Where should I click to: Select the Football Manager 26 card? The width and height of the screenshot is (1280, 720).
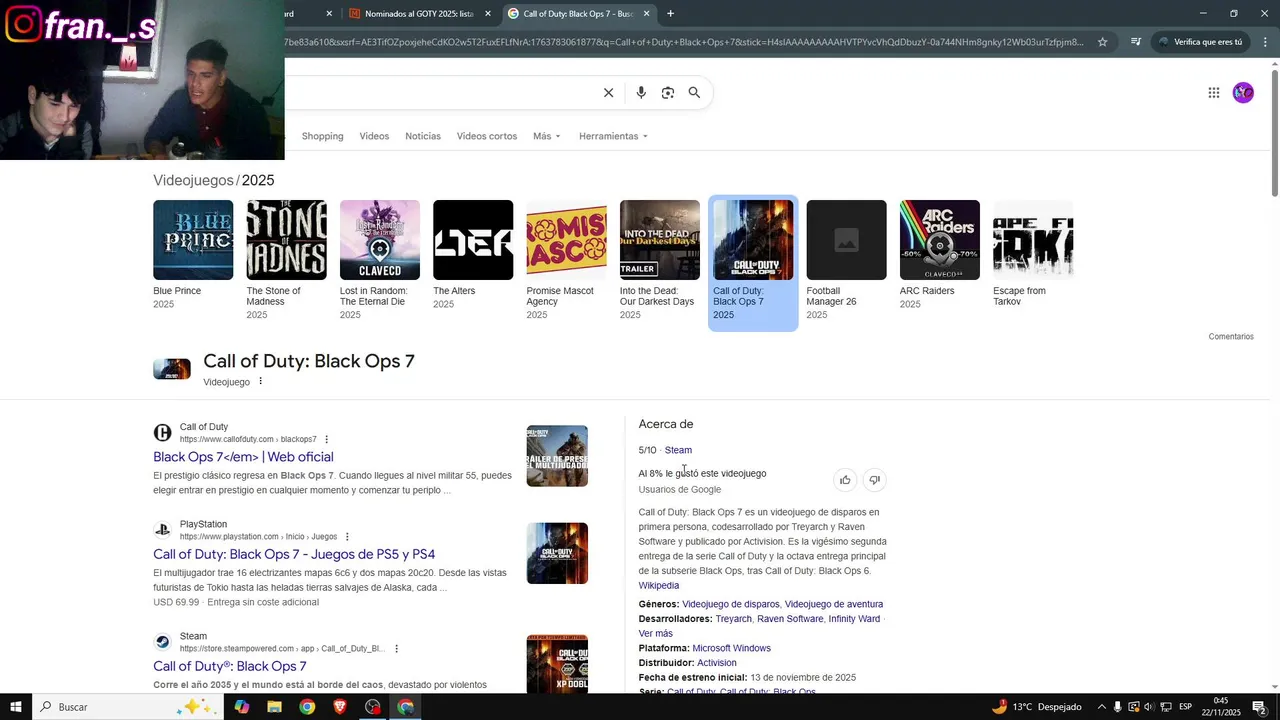click(x=846, y=260)
